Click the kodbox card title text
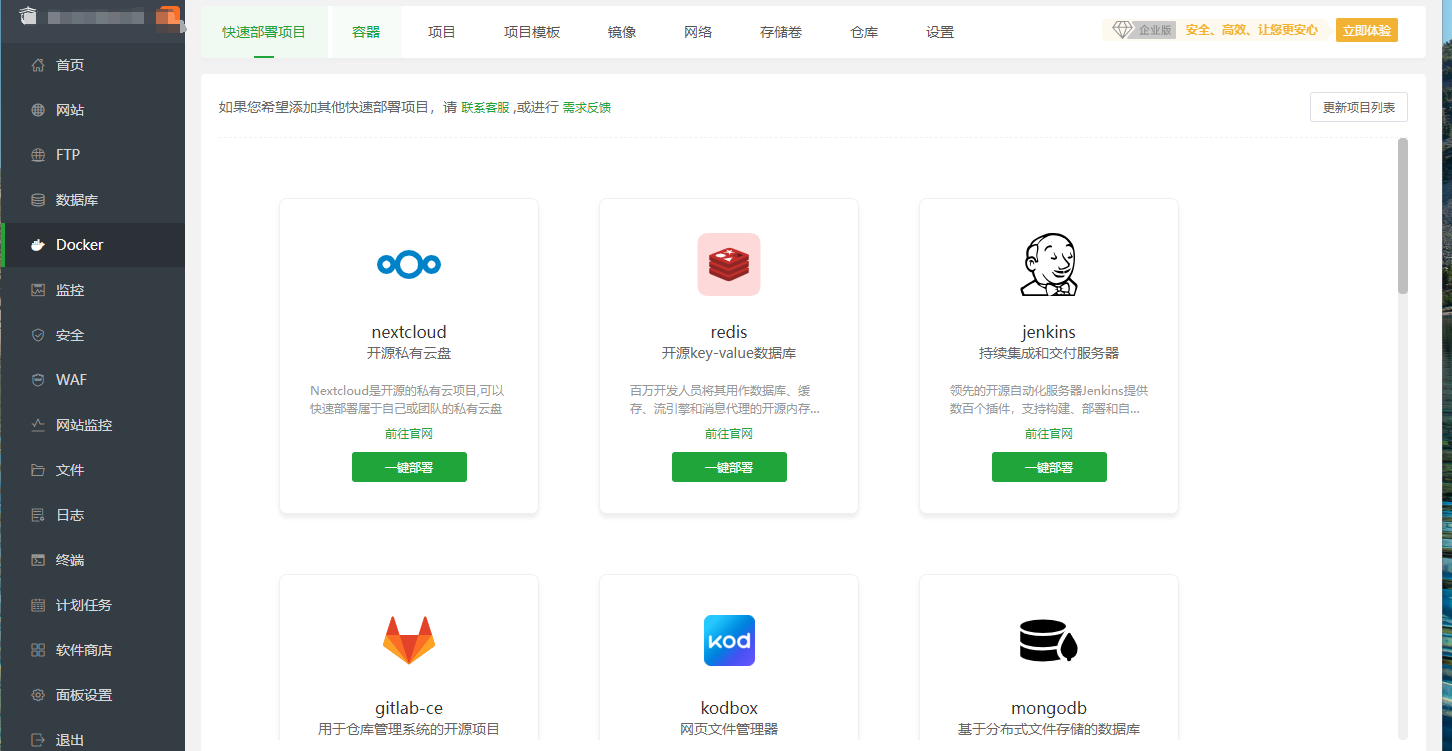The height and width of the screenshot is (751, 1452). [729, 708]
